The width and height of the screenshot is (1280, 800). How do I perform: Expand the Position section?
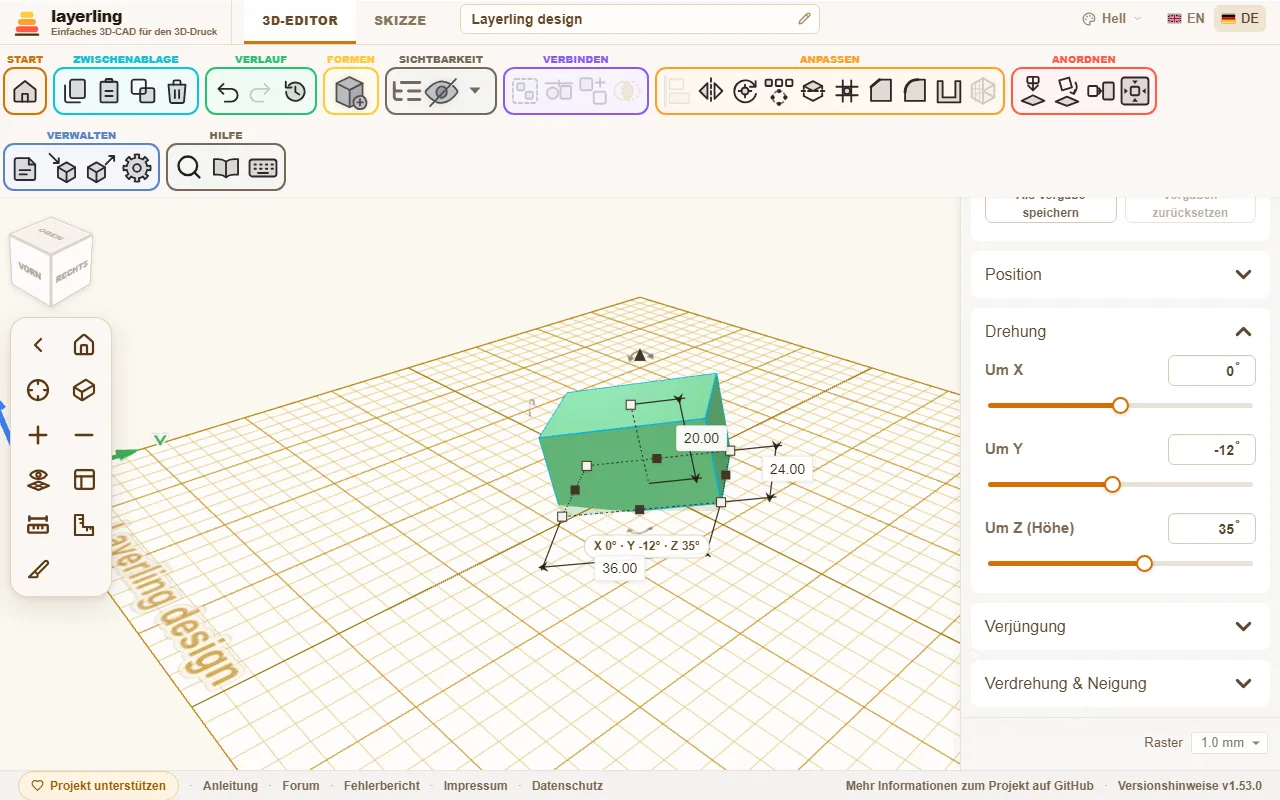pyautogui.click(x=1120, y=274)
